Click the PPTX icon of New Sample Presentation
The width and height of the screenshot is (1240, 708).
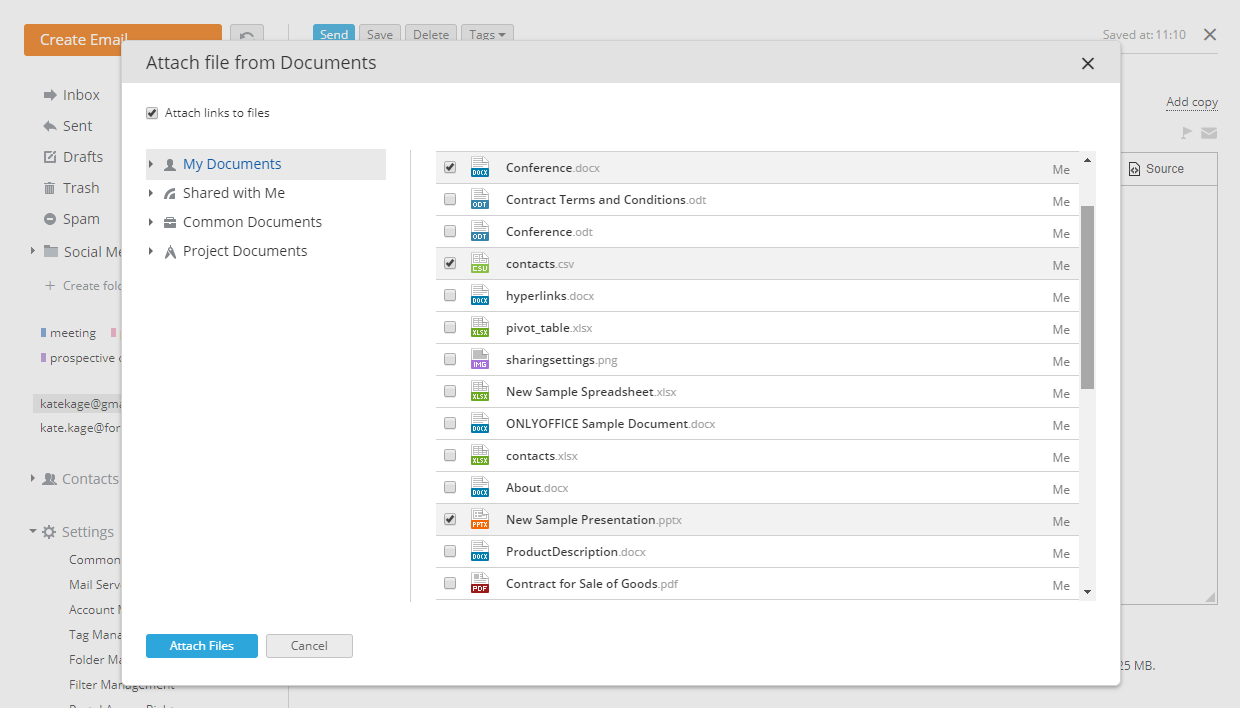coord(480,519)
